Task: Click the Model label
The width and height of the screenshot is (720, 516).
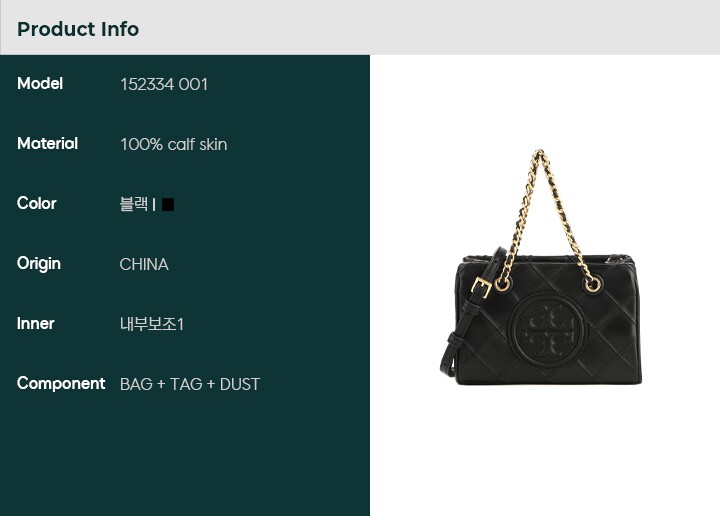Action: click(40, 84)
